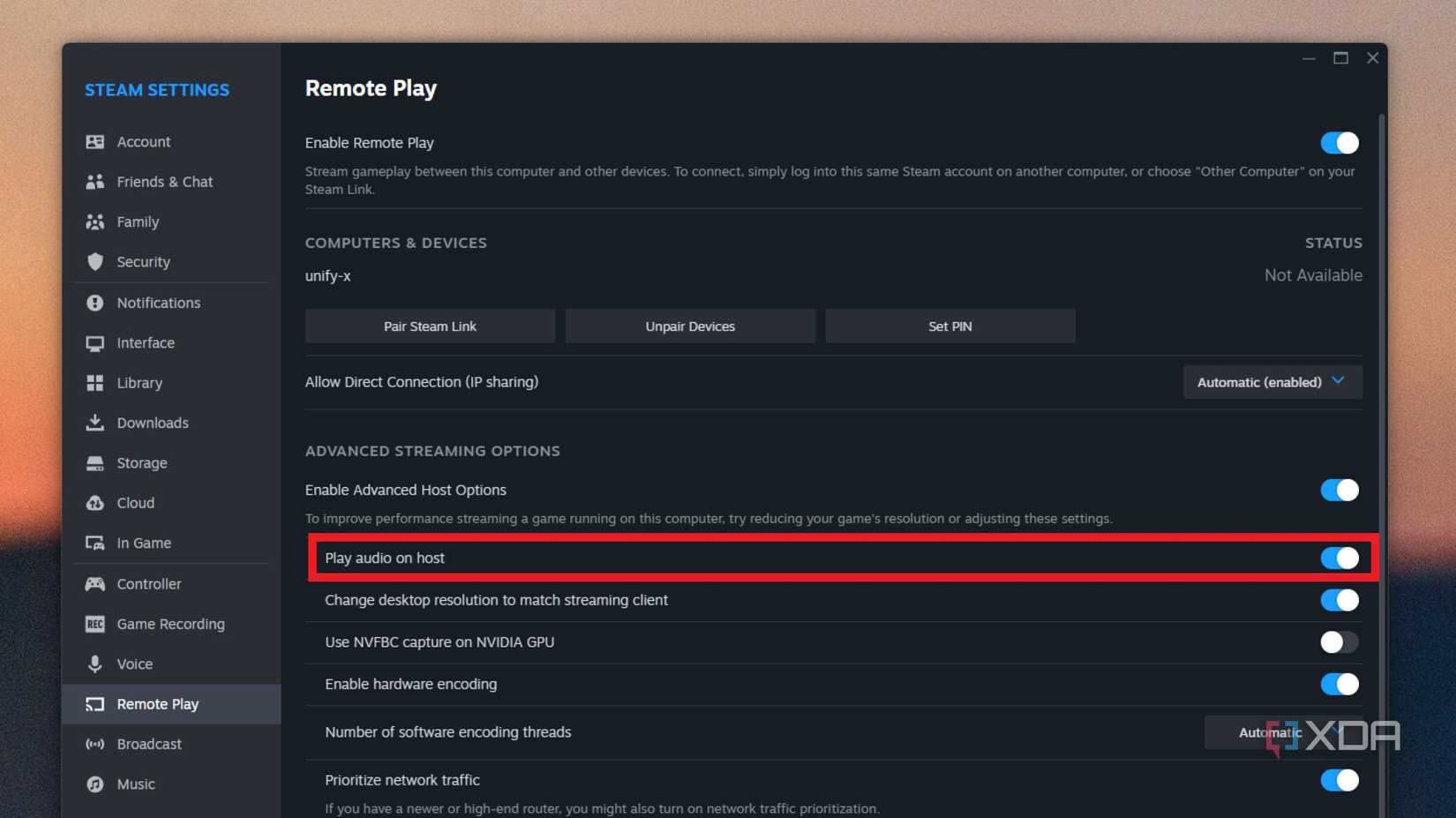Select the Game Recording REC icon
Image resolution: width=1456 pixels, height=818 pixels.
[95, 624]
